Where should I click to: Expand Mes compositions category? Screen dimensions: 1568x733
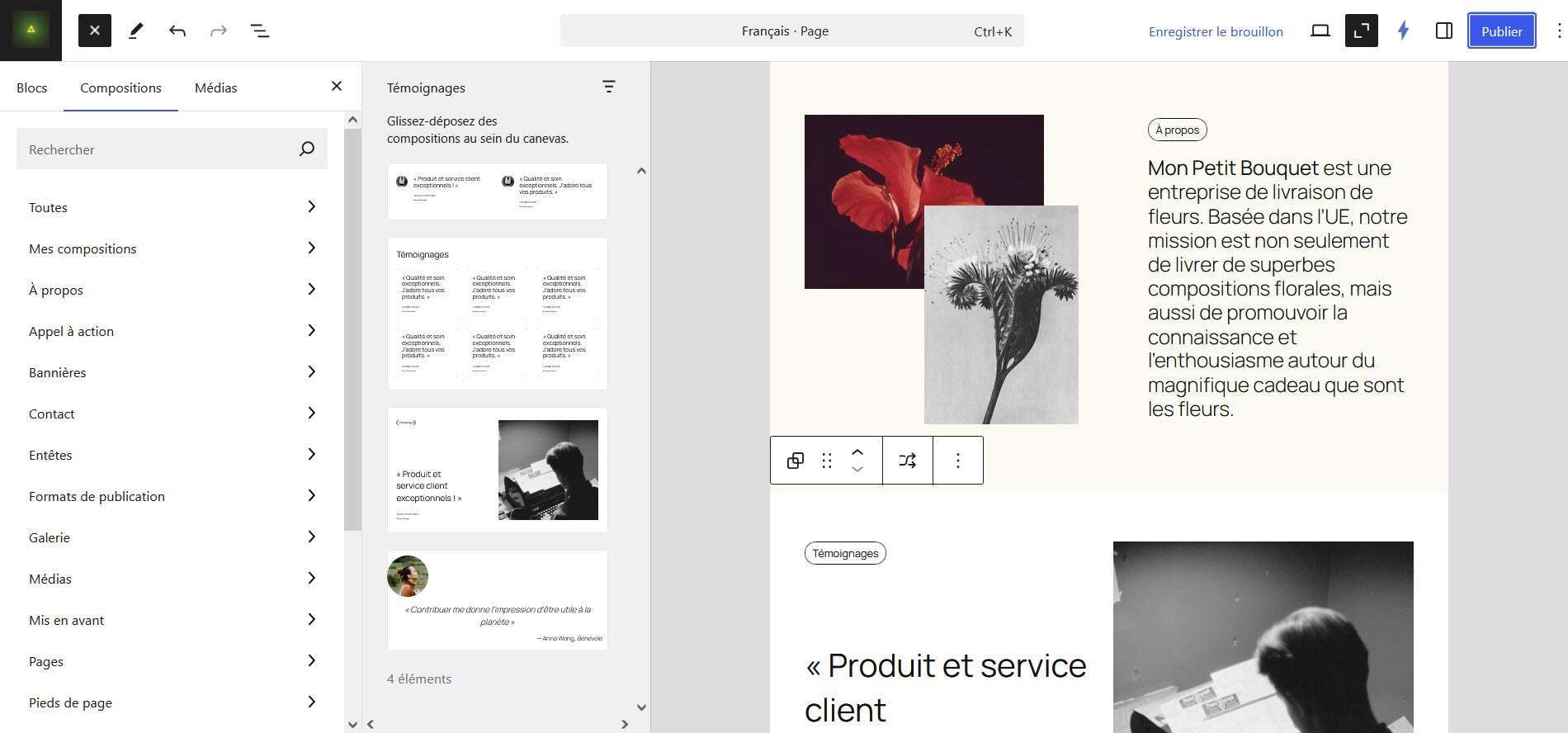(172, 248)
